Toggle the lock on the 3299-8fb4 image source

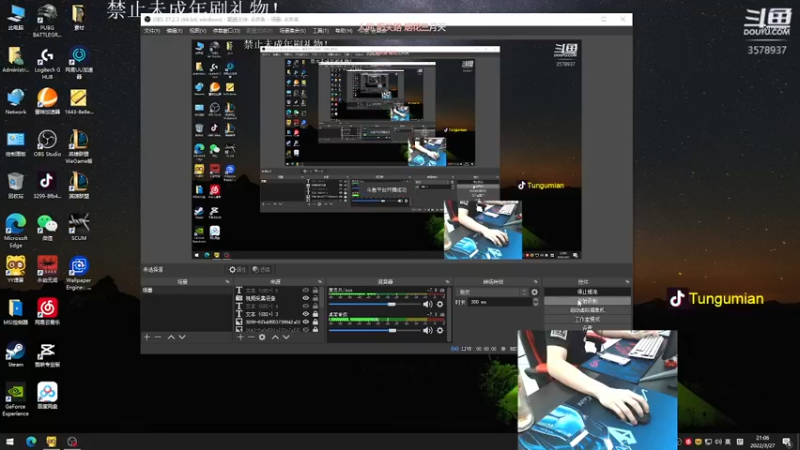[x=315, y=322]
